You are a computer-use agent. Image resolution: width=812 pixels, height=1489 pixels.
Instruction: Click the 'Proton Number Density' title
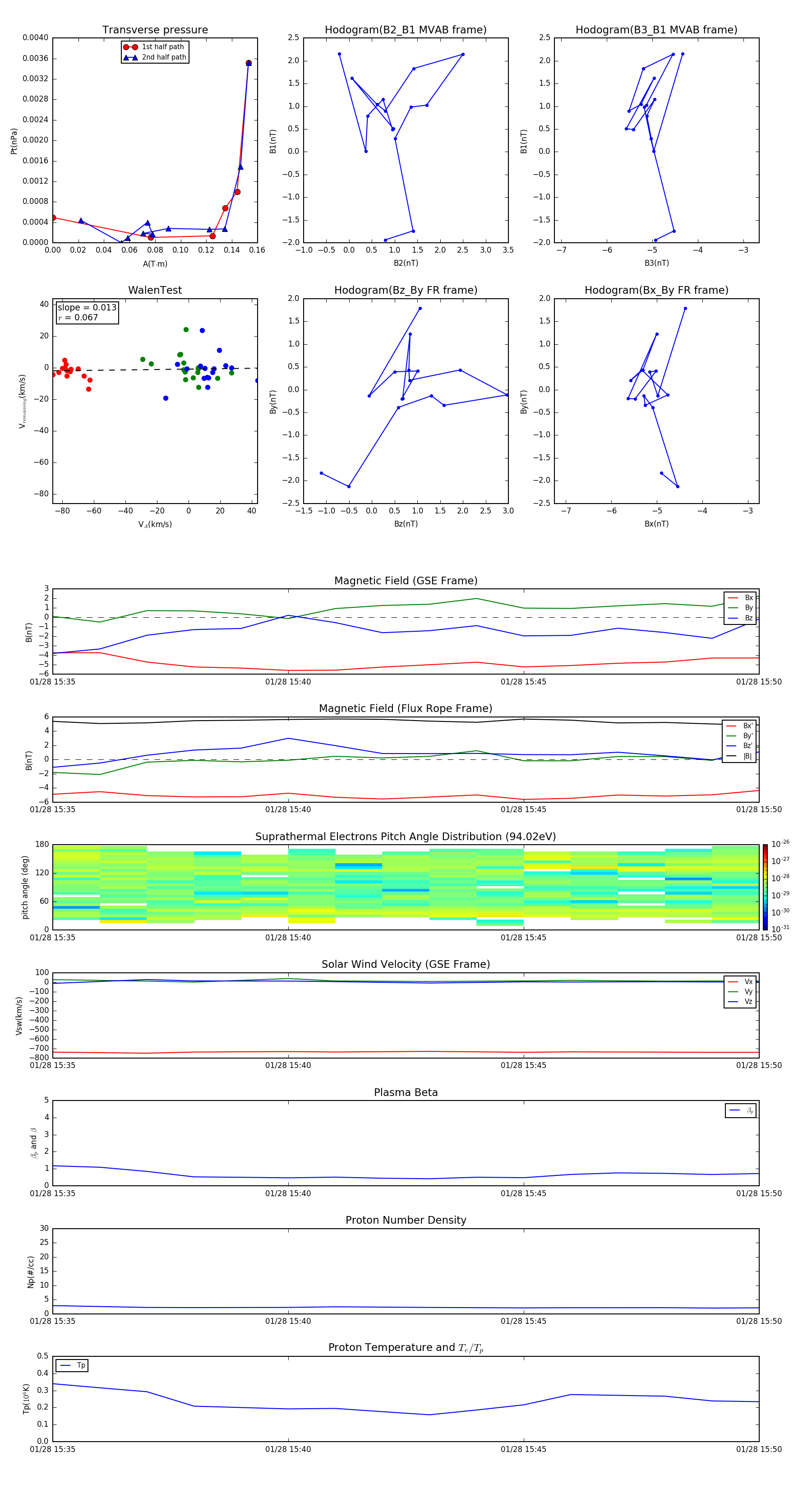coord(406,1220)
